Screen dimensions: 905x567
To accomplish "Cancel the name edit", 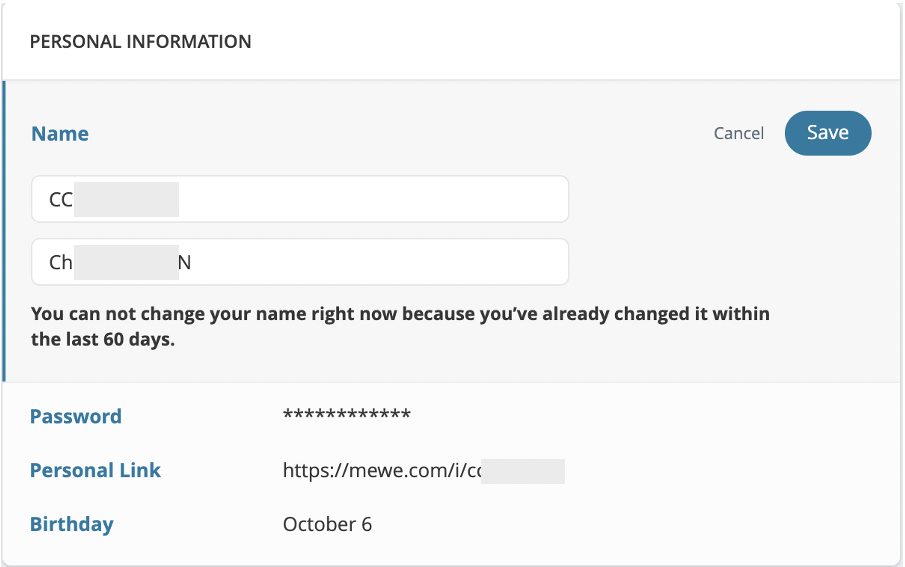I will (739, 133).
